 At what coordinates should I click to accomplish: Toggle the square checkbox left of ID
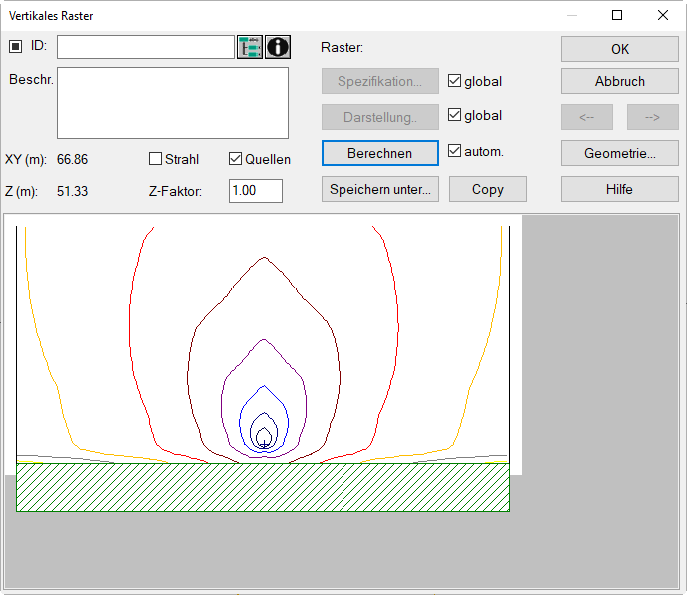15,46
